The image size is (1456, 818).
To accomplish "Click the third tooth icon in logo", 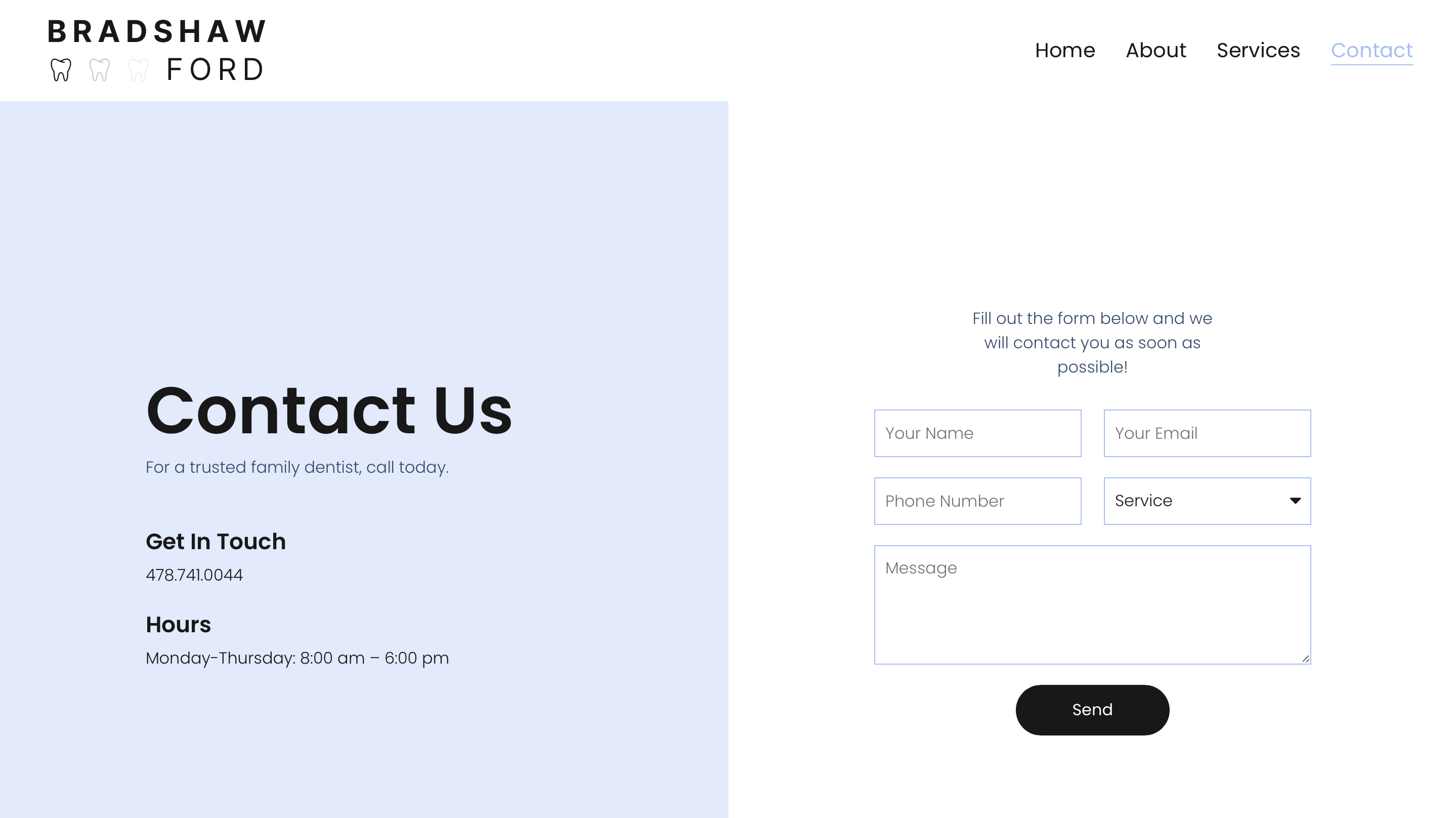I will click(137, 69).
